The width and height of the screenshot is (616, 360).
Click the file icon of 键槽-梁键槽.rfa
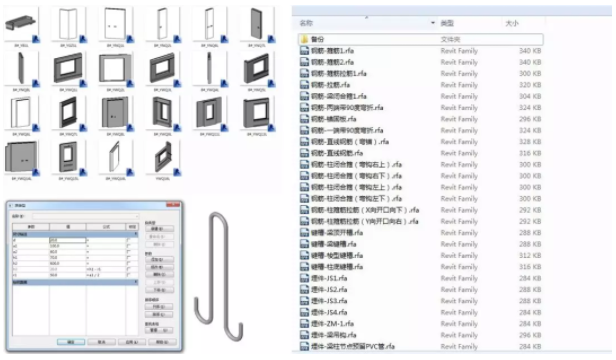[304, 244]
